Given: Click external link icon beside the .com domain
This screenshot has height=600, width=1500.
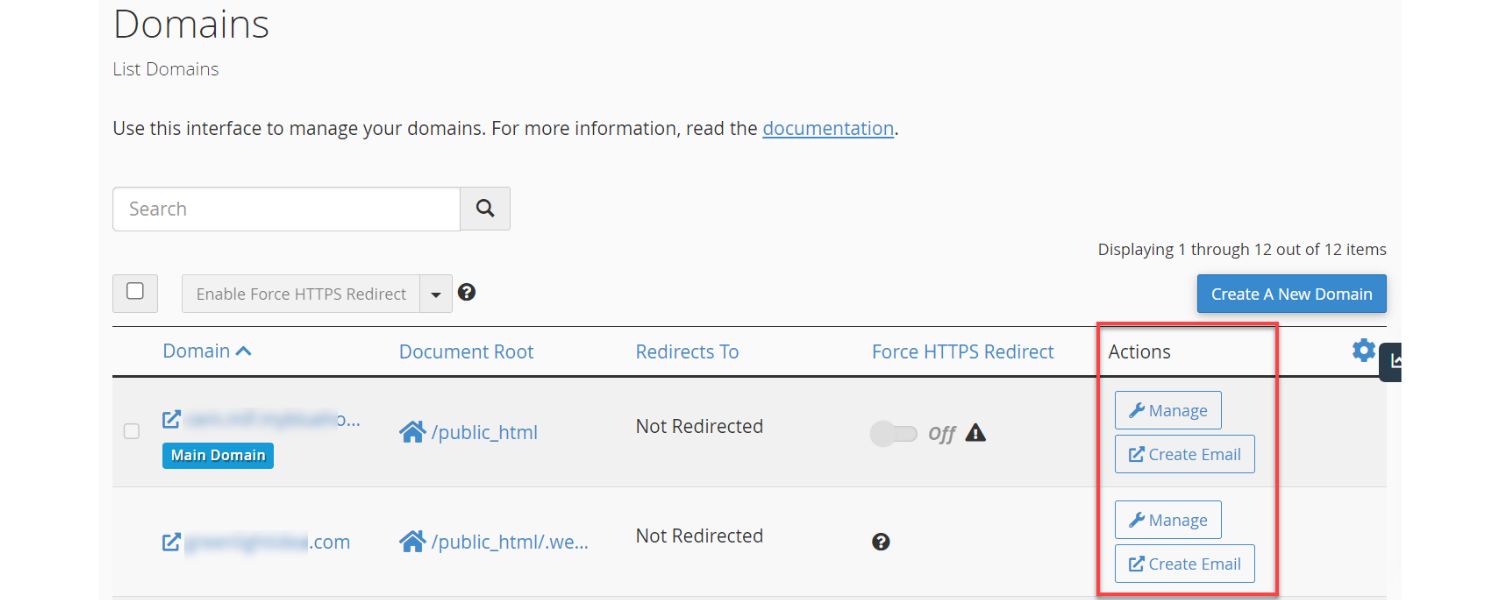Looking at the screenshot, I should 170,541.
